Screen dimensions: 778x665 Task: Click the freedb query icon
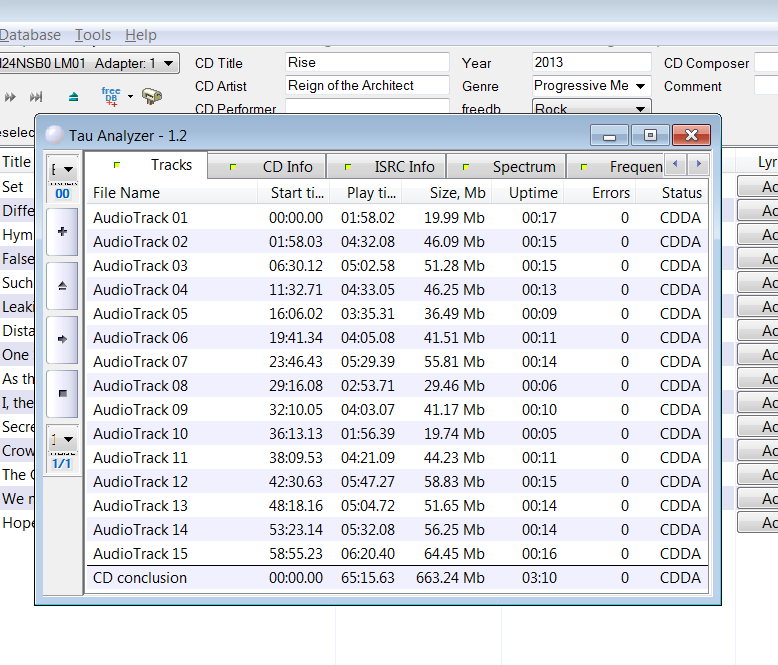pyautogui.click(x=111, y=96)
